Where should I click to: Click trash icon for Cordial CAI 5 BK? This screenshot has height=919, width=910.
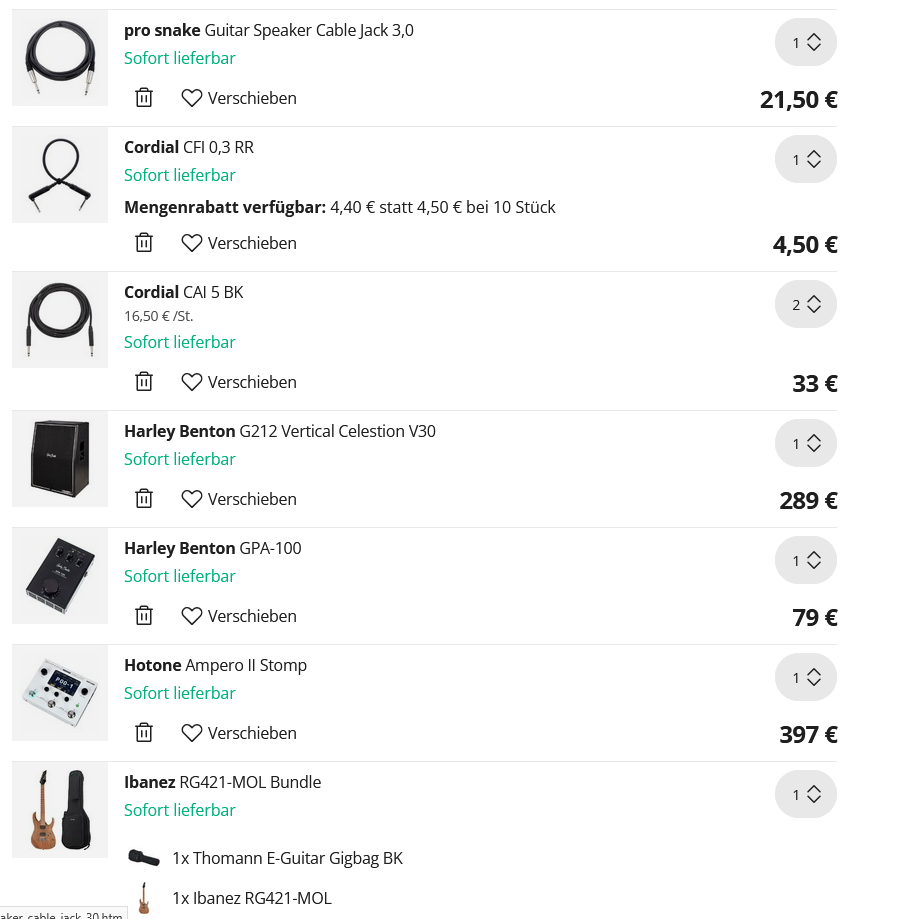tap(144, 382)
